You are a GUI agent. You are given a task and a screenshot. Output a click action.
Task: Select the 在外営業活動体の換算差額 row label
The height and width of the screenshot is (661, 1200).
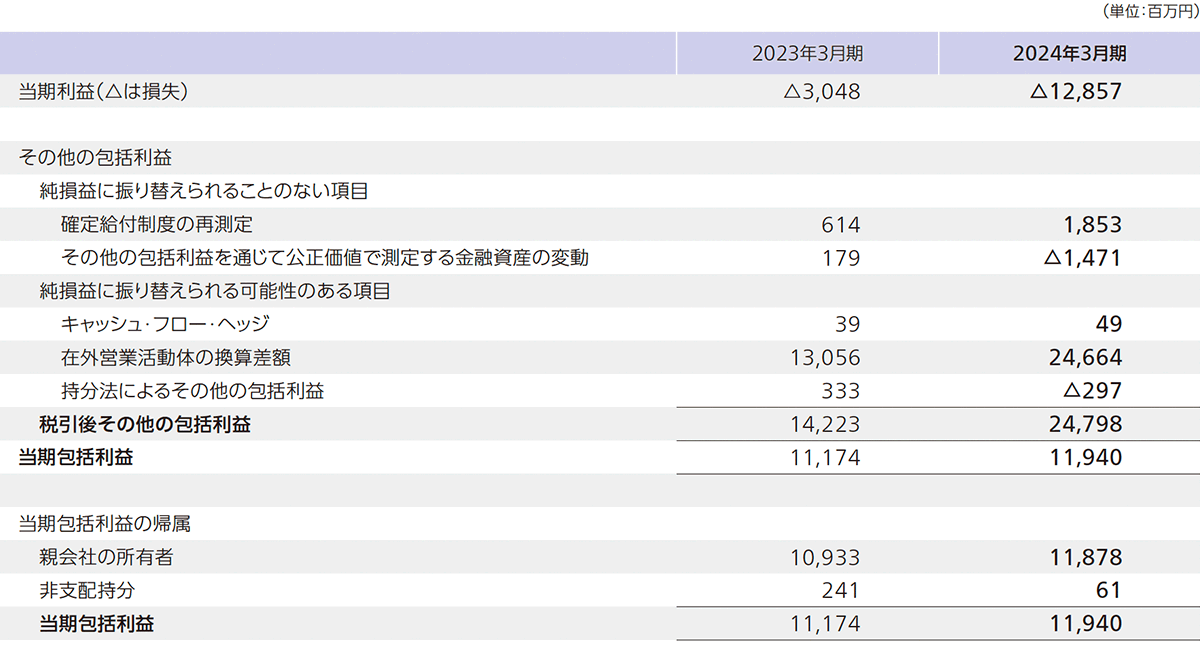coord(176,358)
